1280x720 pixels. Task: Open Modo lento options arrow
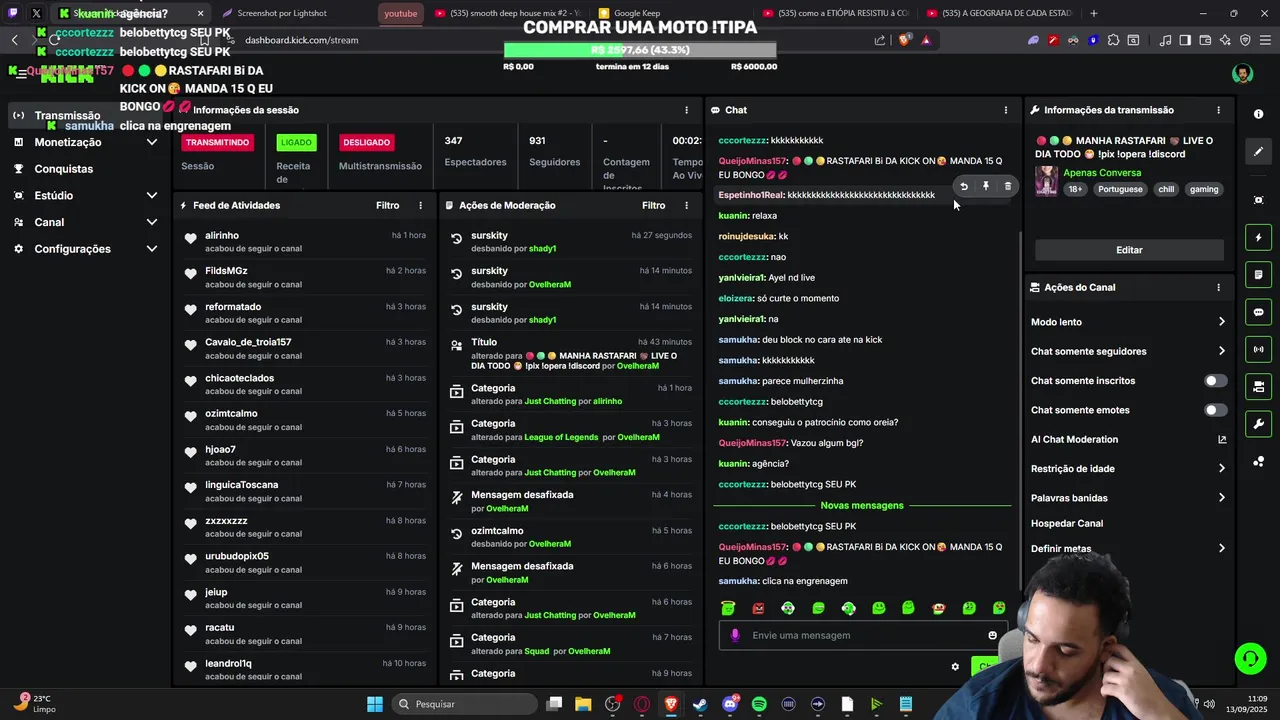[x=1221, y=322]
